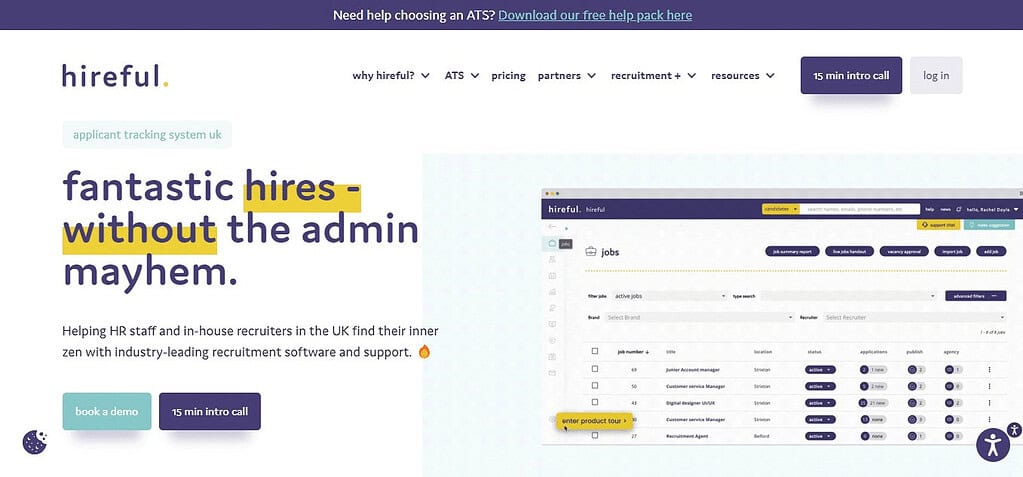Open three-dot menu for Digital designer UI/UX row
This screenshot has height=477, width=1023.
tap(989, 403)
